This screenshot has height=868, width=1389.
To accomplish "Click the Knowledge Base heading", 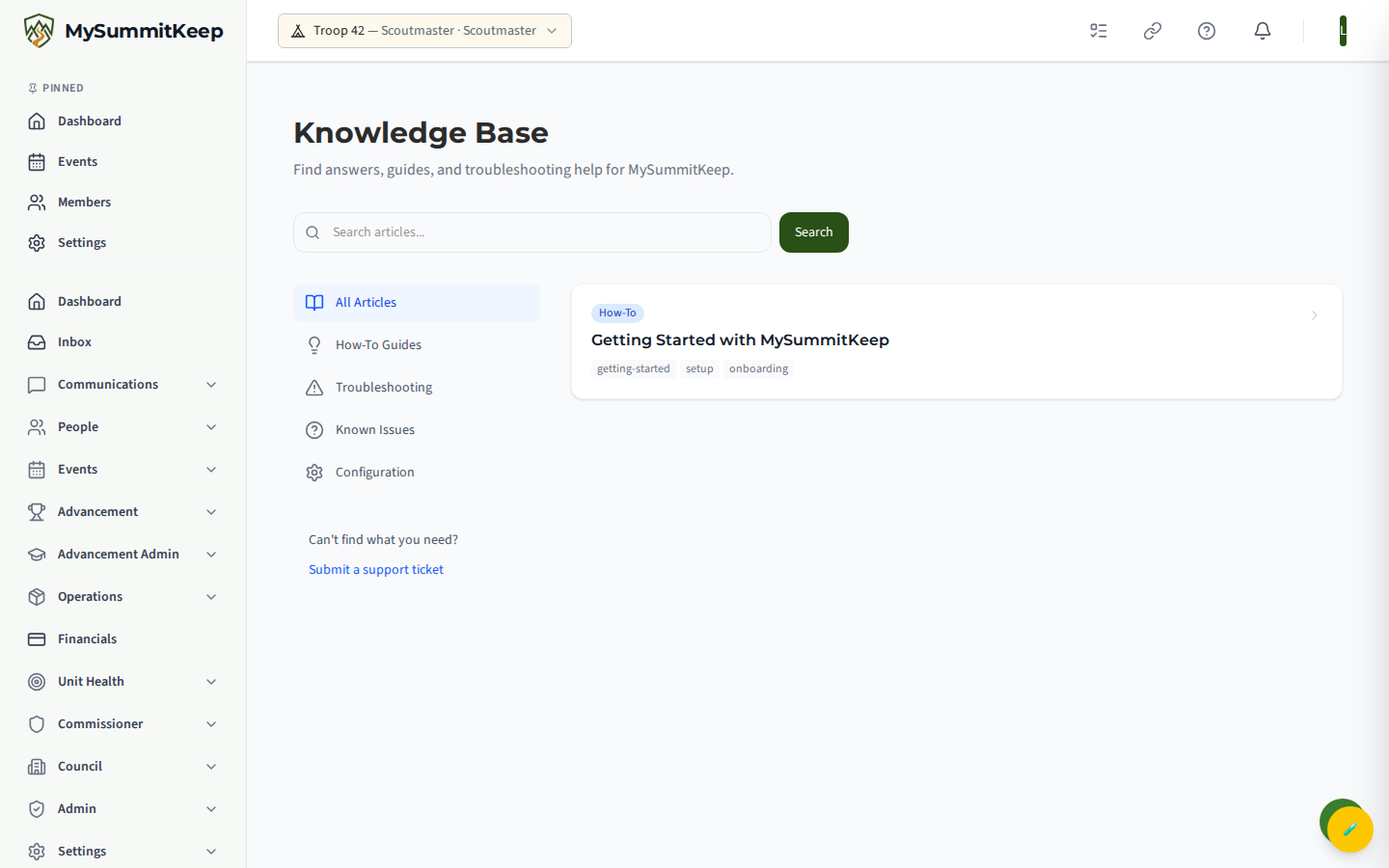I will 421,133.
